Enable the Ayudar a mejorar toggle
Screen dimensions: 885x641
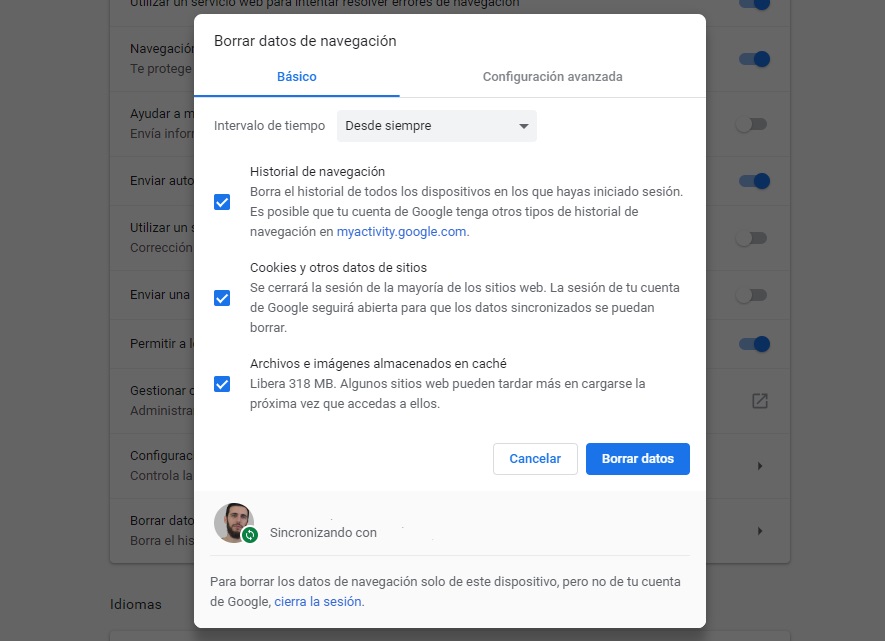(753, 124)
